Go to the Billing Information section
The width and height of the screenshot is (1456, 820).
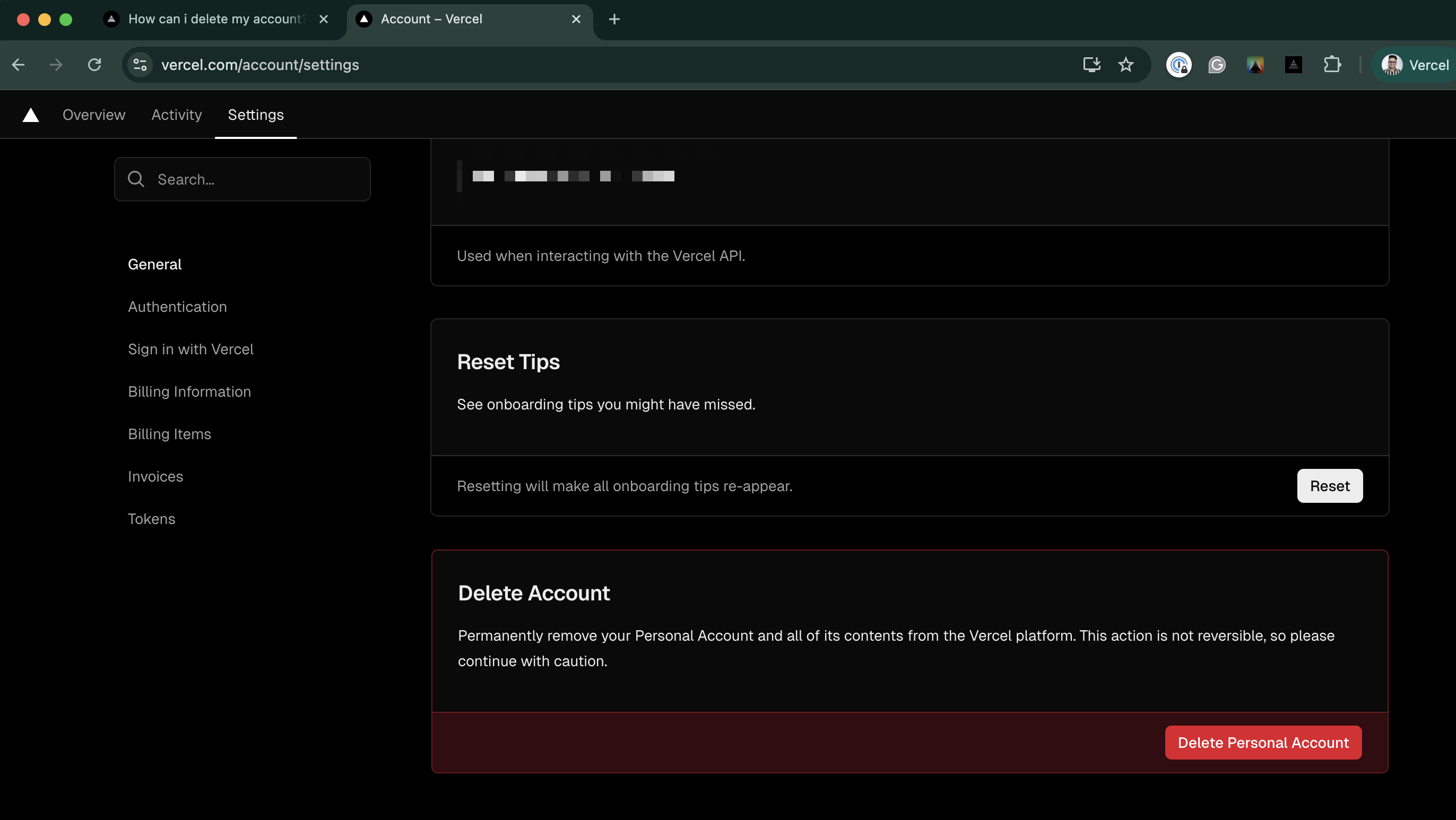click(x=189, y=391)
